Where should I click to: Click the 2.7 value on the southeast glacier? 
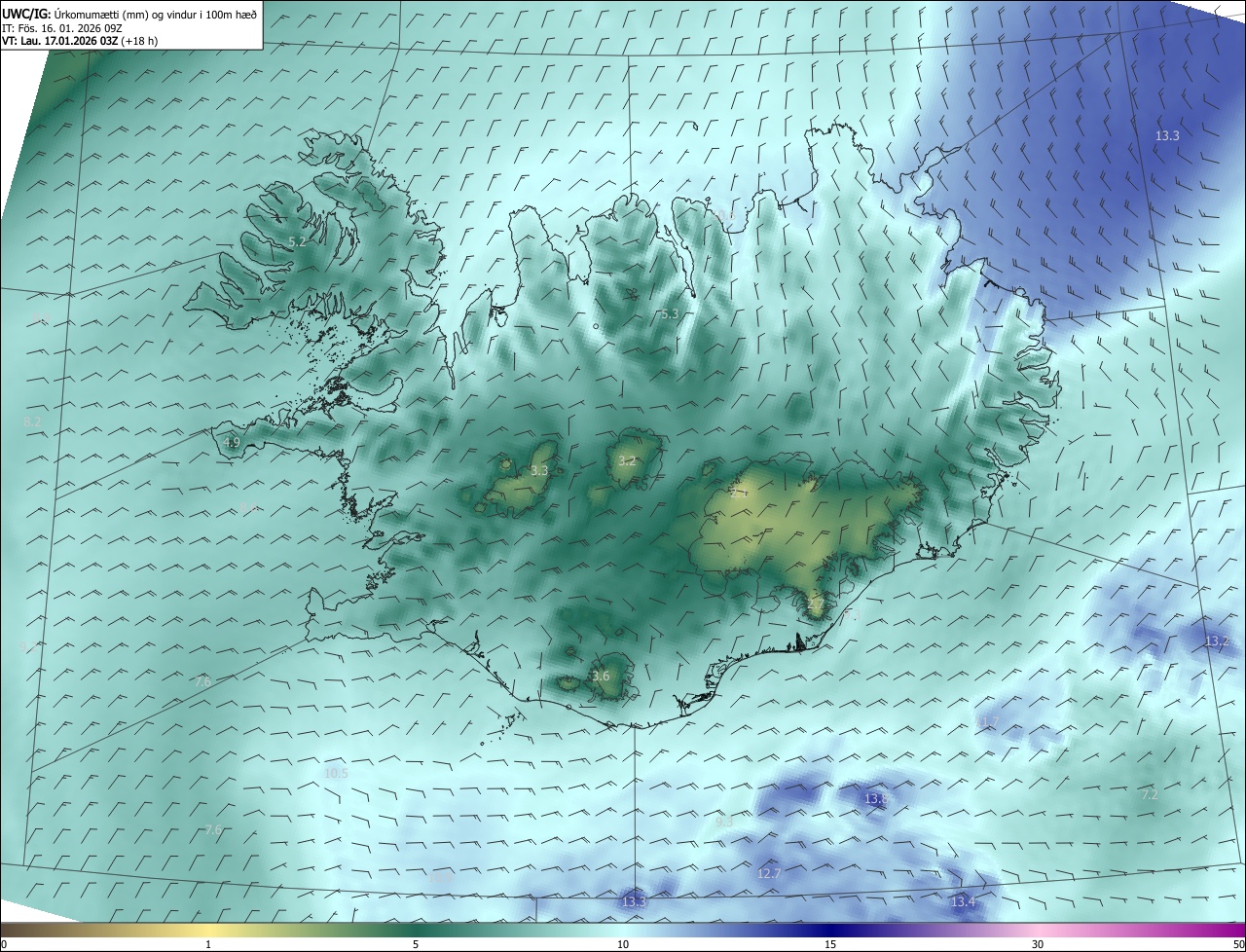point(816,604)
